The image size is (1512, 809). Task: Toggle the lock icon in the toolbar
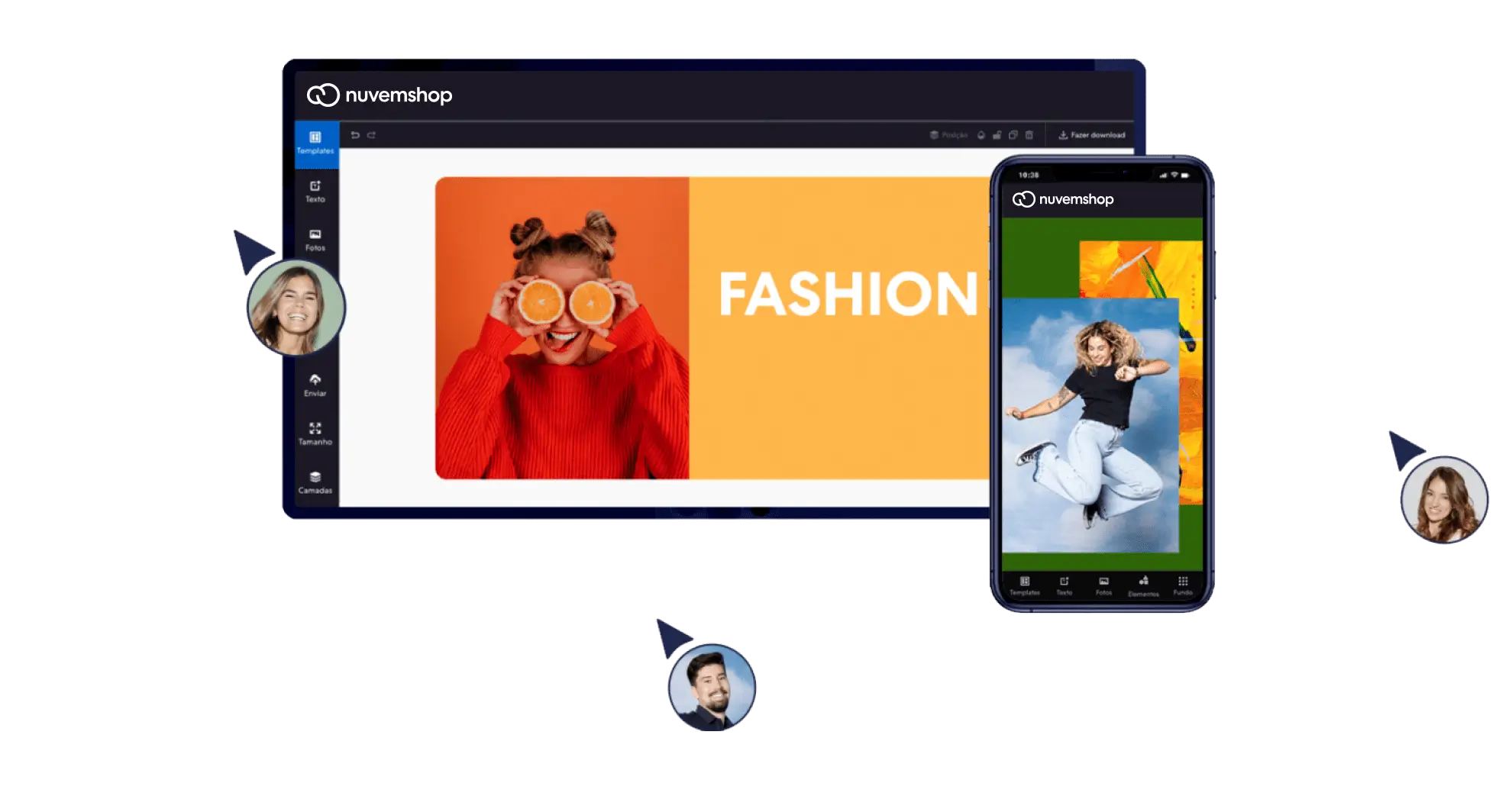pyautogui.click(x=997, y=135)
